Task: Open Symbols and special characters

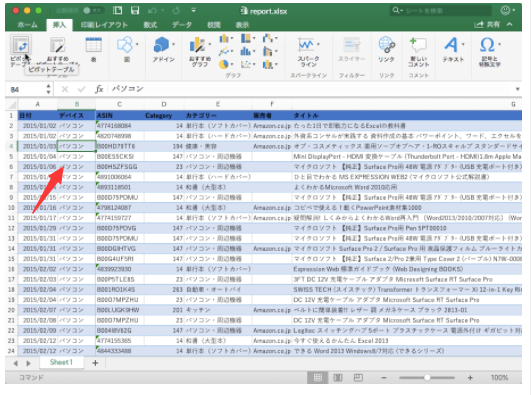Action: coord(489,51)
